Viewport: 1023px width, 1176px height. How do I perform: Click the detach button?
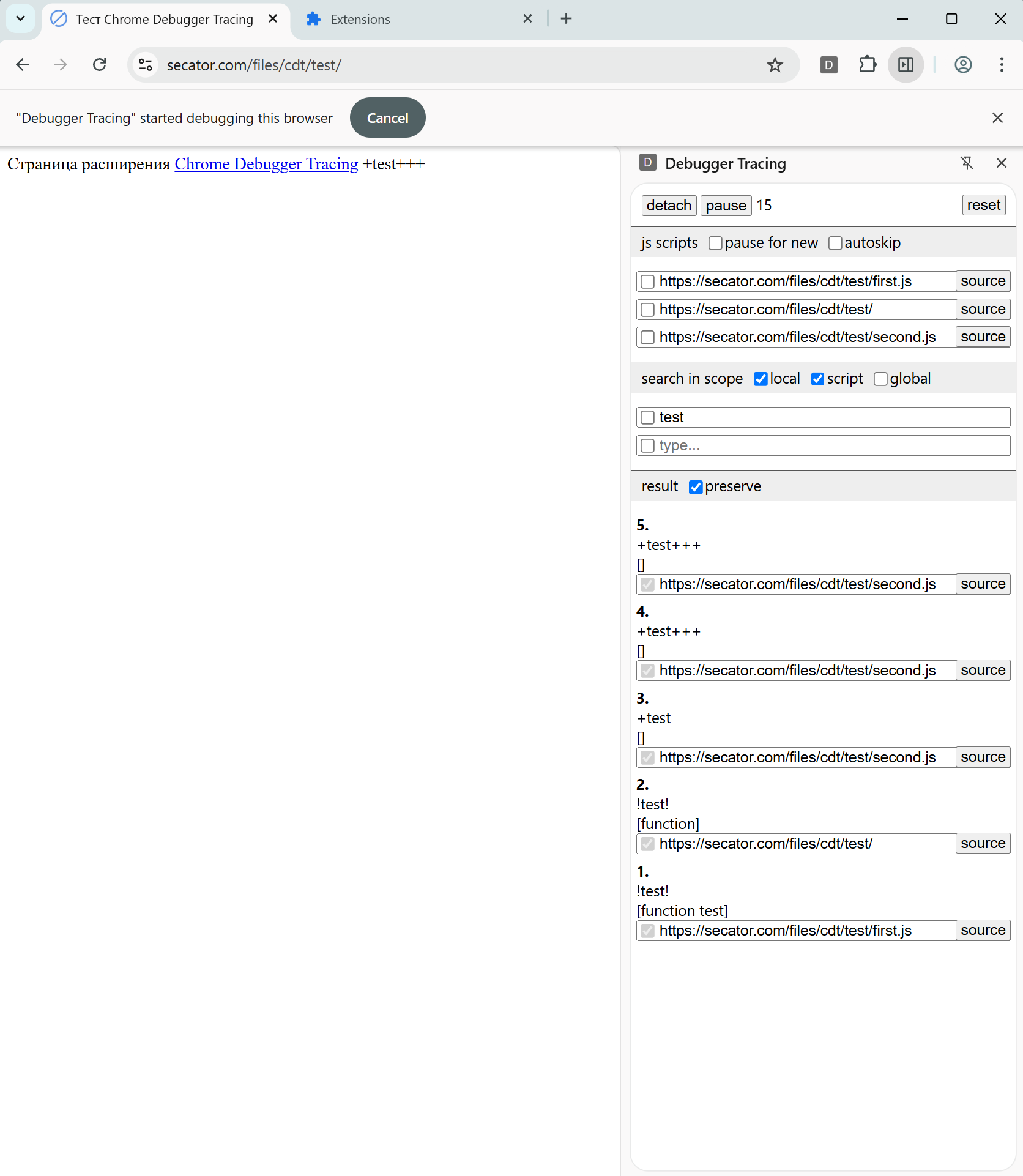click(669, 206)
